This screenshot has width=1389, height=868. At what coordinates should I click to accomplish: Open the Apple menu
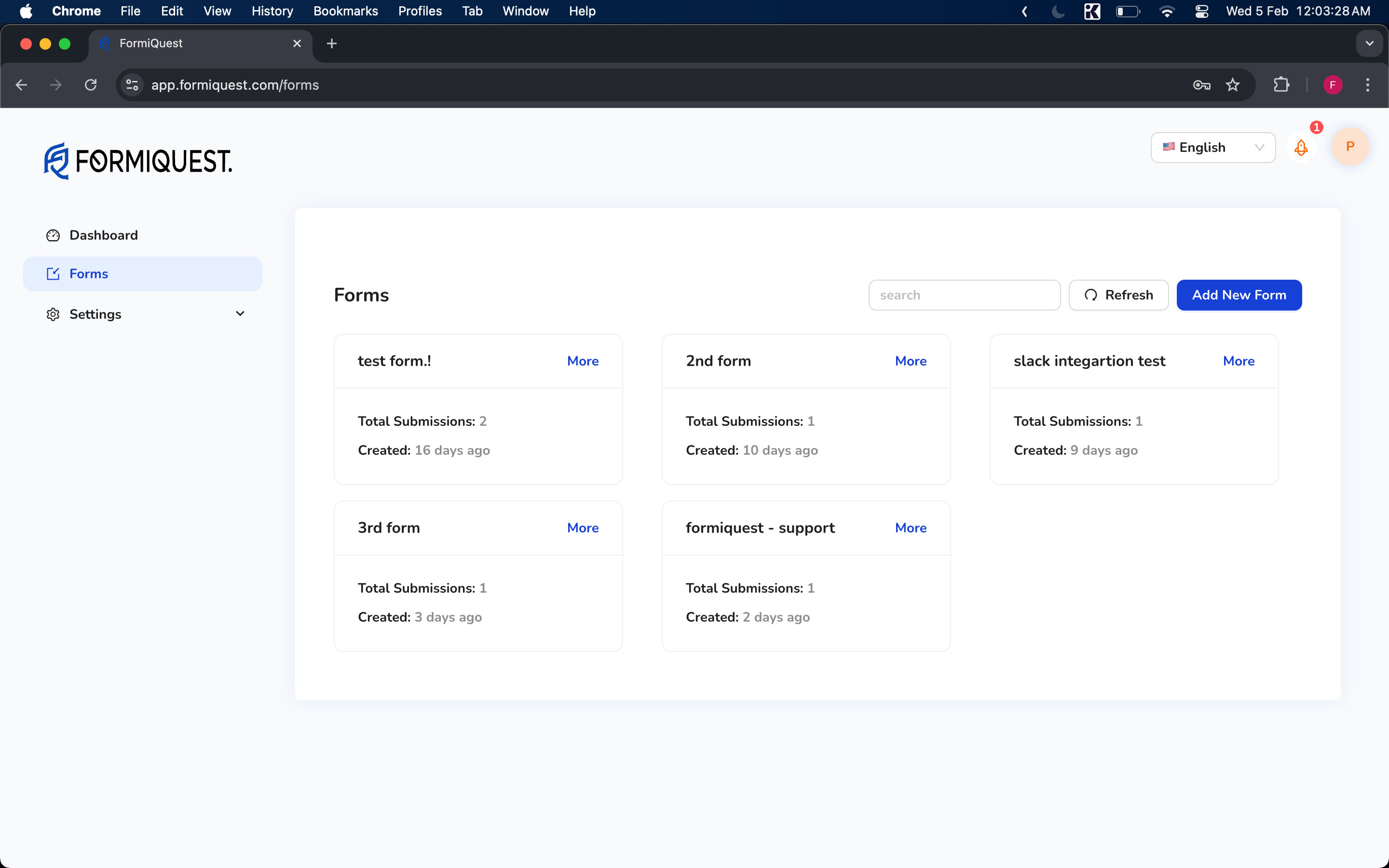pos(27,11)
